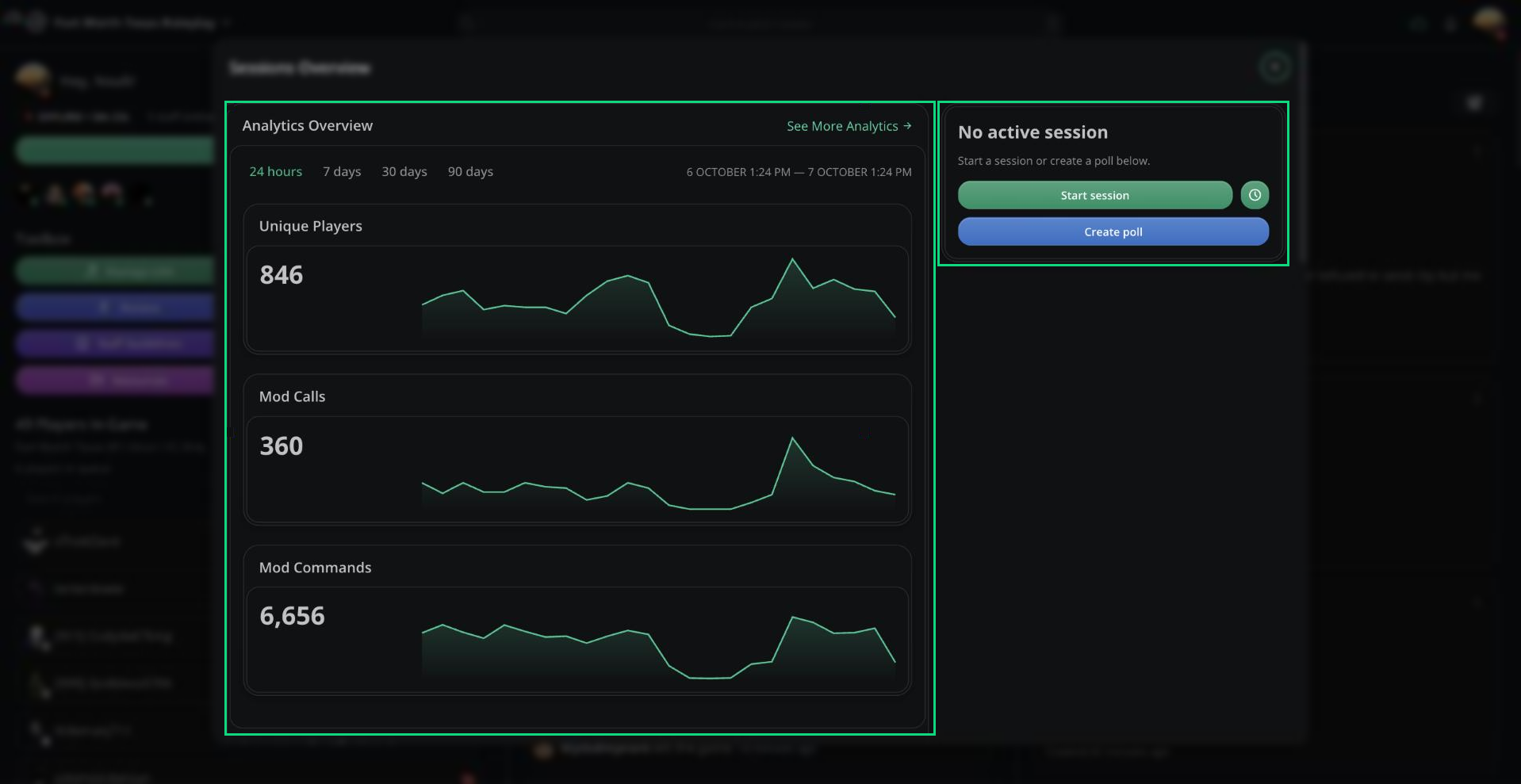The width and height of the screenshot is (1521, 784).
Task: Click the No active session heading
Action: (1033, 132)
